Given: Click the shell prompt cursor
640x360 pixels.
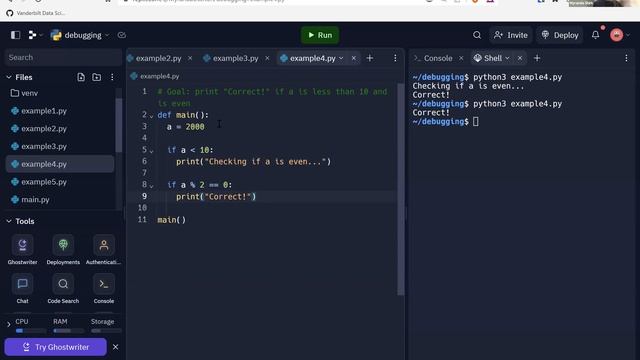Looking at the screenshot, I should pos(476,122).
